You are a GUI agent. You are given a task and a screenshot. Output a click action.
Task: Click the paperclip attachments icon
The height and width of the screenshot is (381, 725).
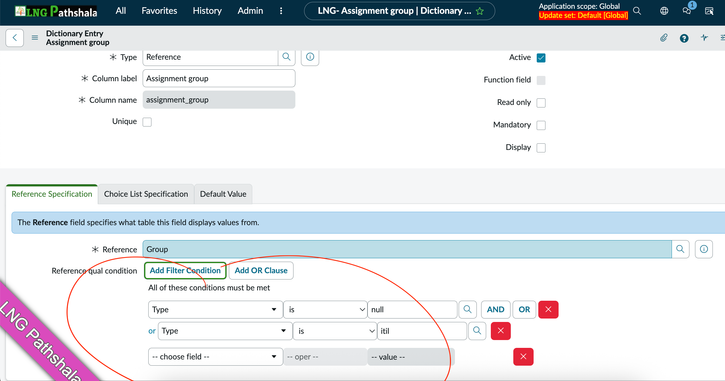pyautogui.click(x=664, y=38)
